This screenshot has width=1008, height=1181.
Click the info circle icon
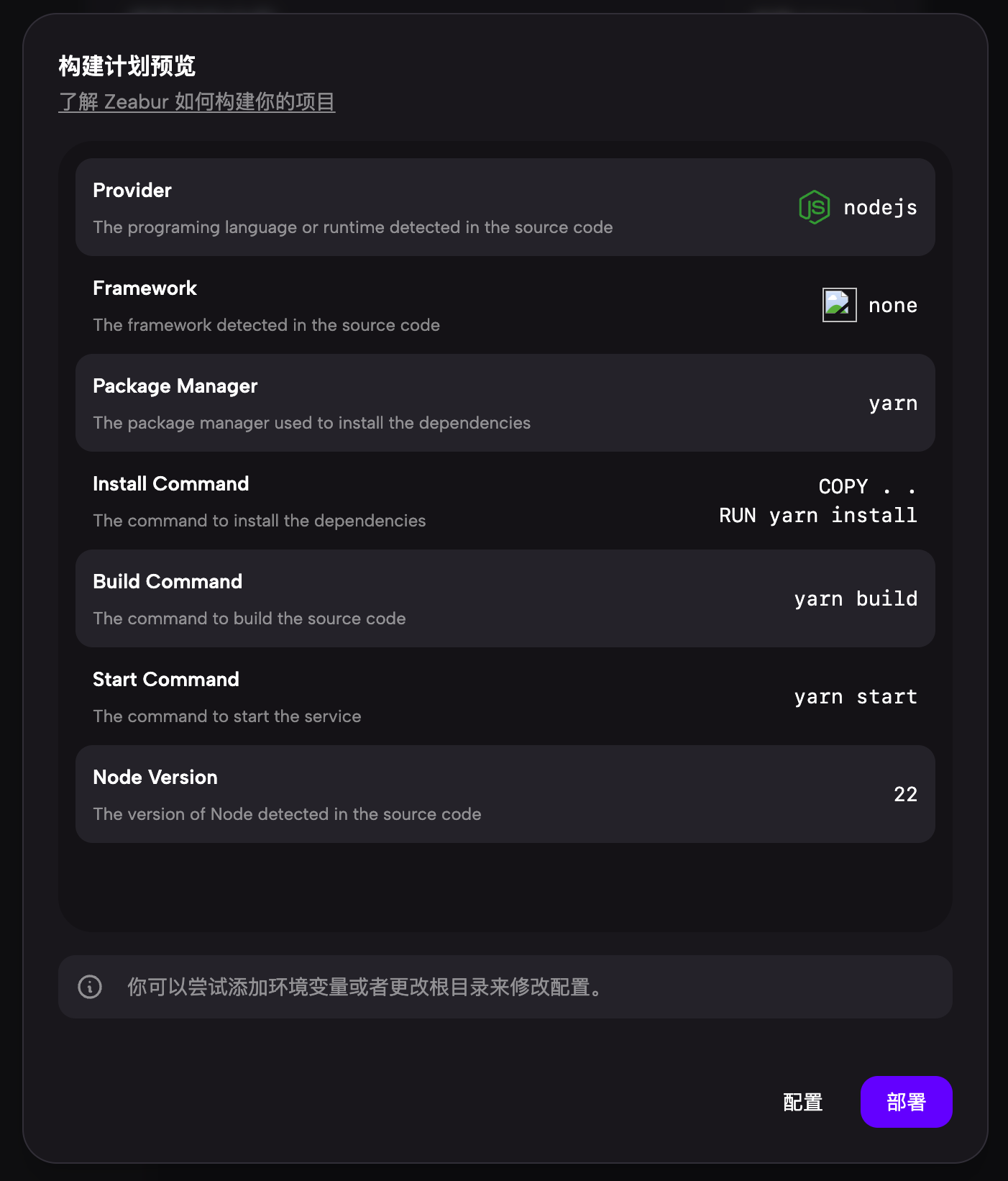pyautogui.click(x=90, y=987)
